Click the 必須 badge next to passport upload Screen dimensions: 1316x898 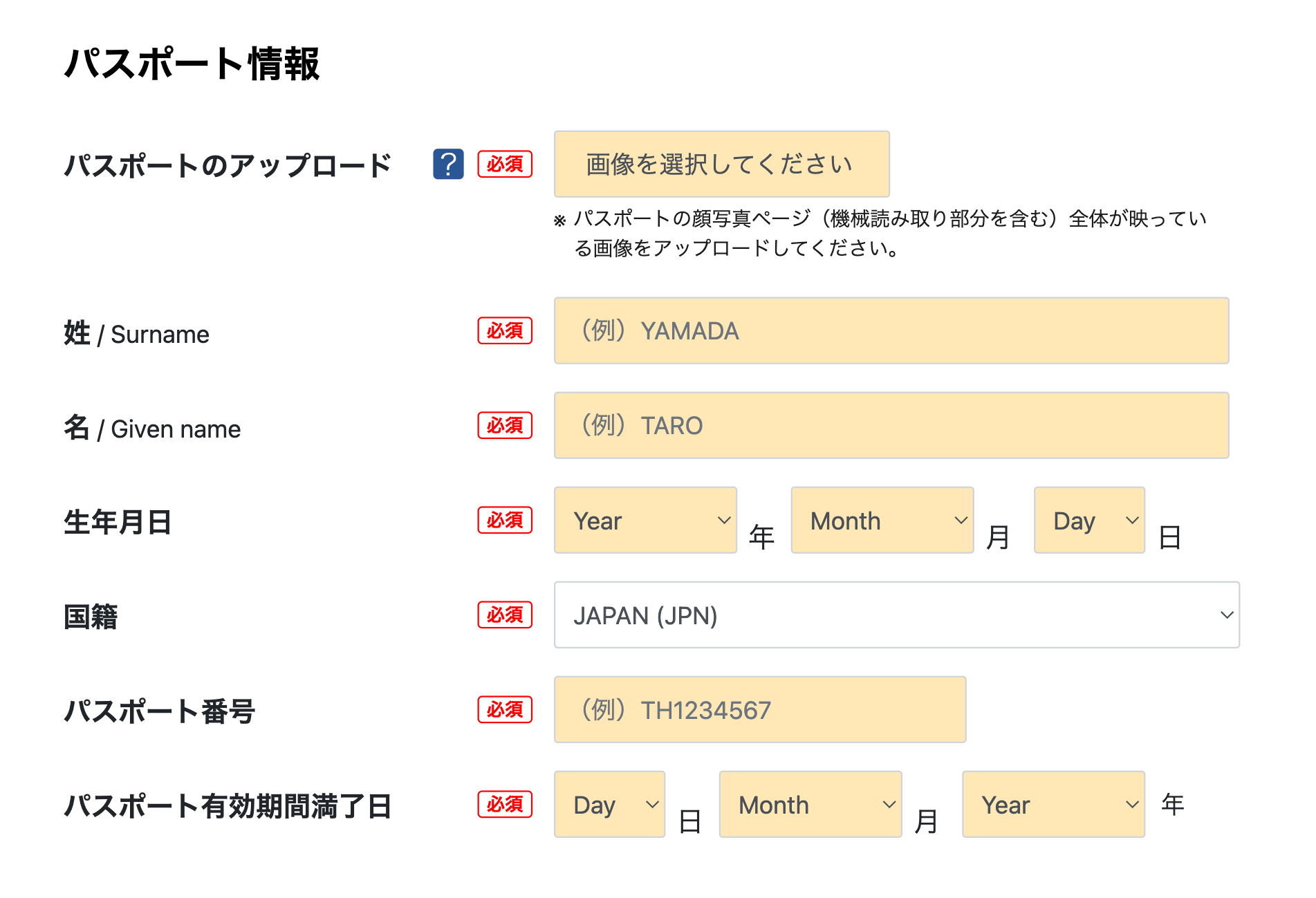click(505, 165)
